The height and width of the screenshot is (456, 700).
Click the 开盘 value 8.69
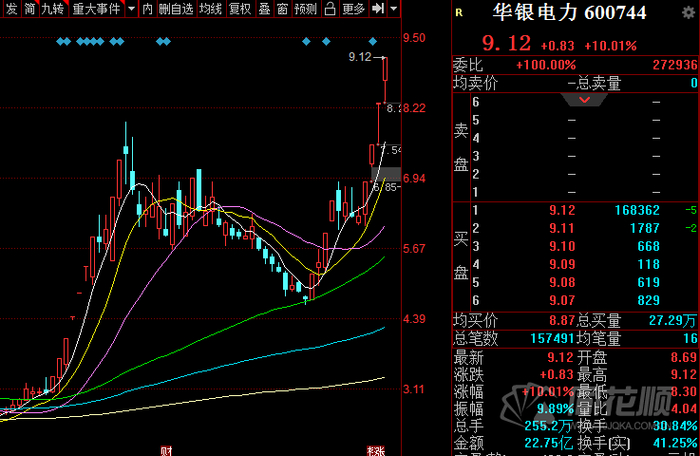tap(683, 357)
